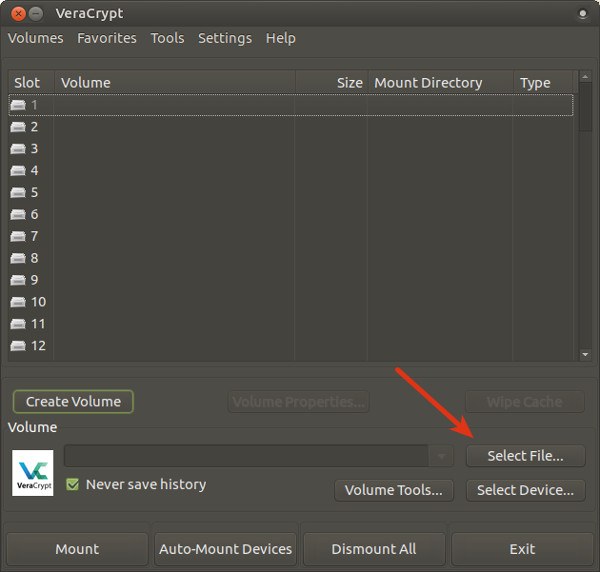Select slot number "10" text
This screenshot has width=600, height=572.
click(x=38, y=302)
